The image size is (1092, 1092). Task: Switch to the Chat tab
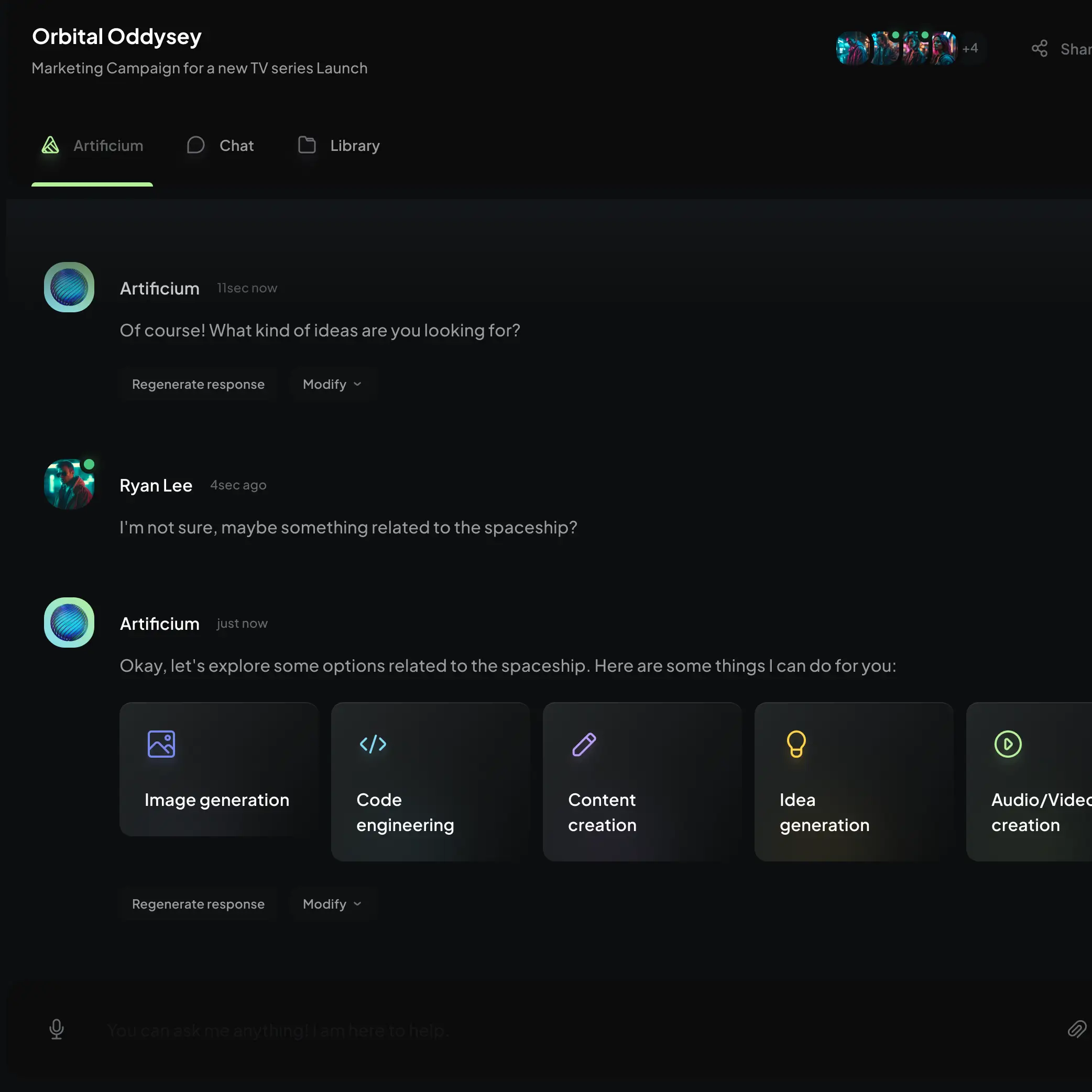tap(221, 146)
